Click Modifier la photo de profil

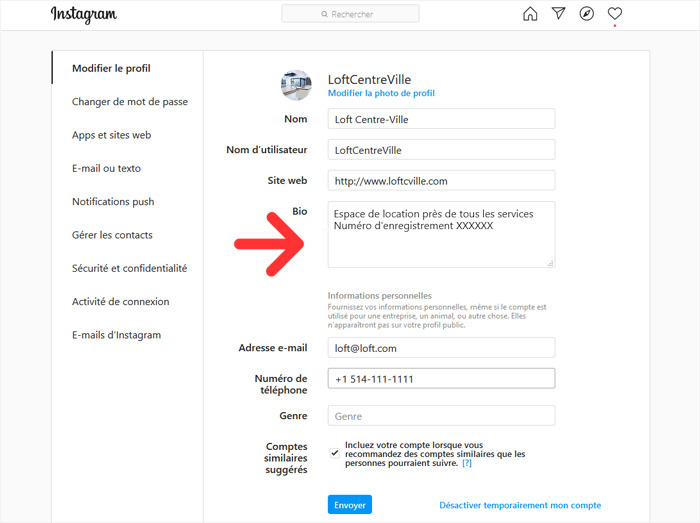click(381, 93)
